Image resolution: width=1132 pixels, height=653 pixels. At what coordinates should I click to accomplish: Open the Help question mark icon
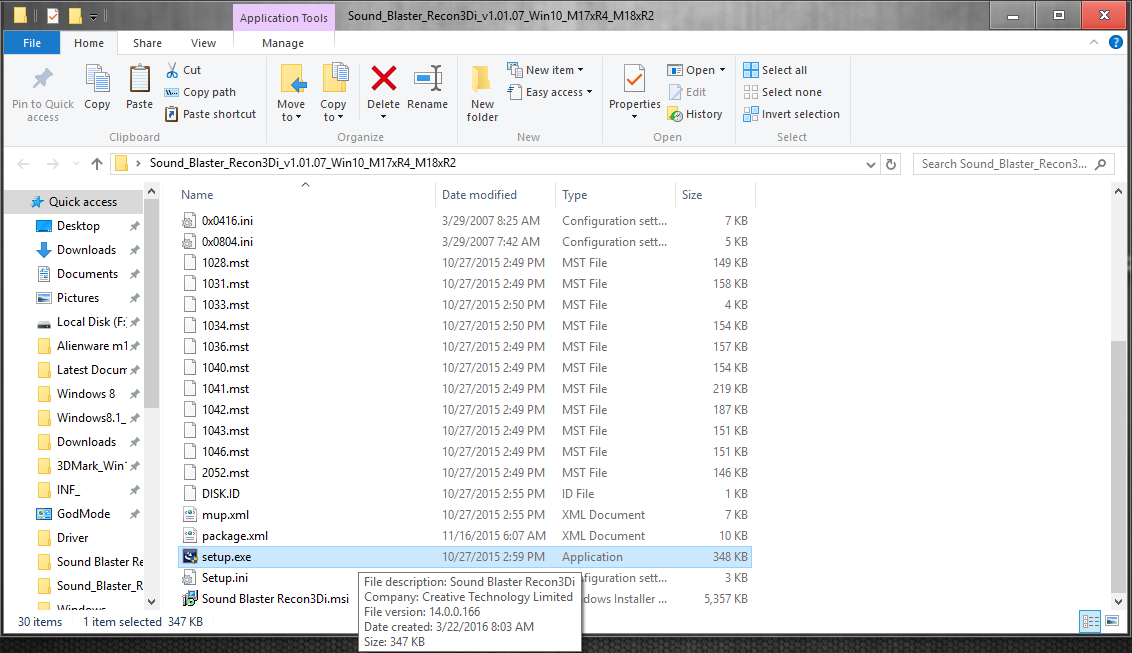coord(1115,43)
